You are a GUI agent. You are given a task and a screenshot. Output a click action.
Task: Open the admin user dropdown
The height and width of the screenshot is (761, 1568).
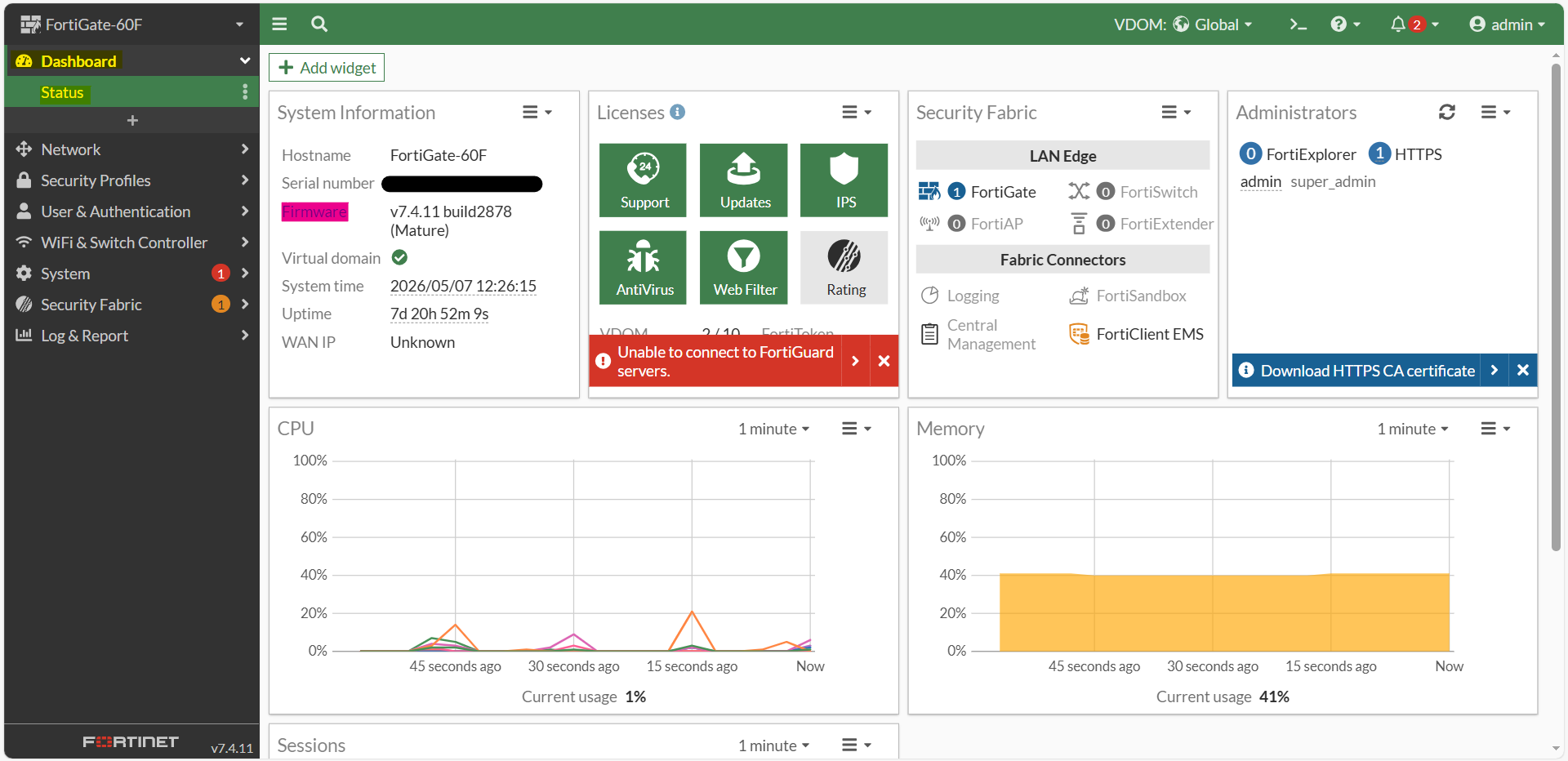point(1507,24)
